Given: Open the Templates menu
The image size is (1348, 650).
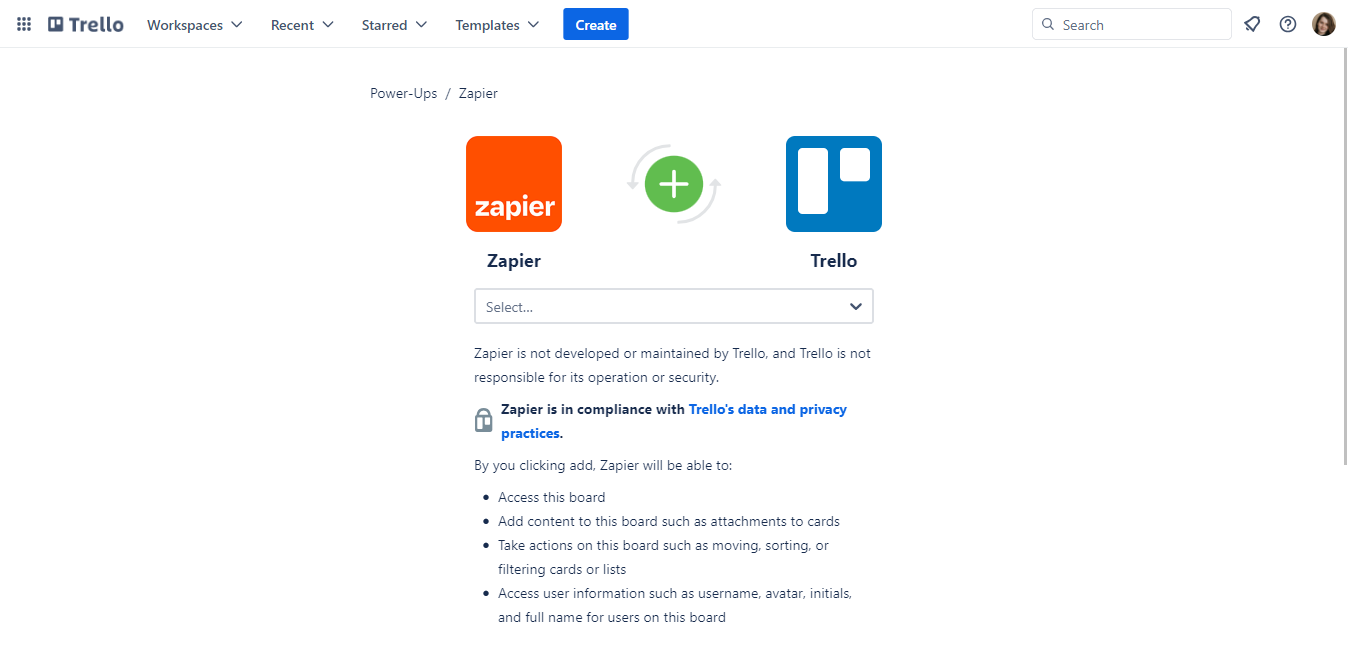Looking at the screenshot, I should pos(497,25).
